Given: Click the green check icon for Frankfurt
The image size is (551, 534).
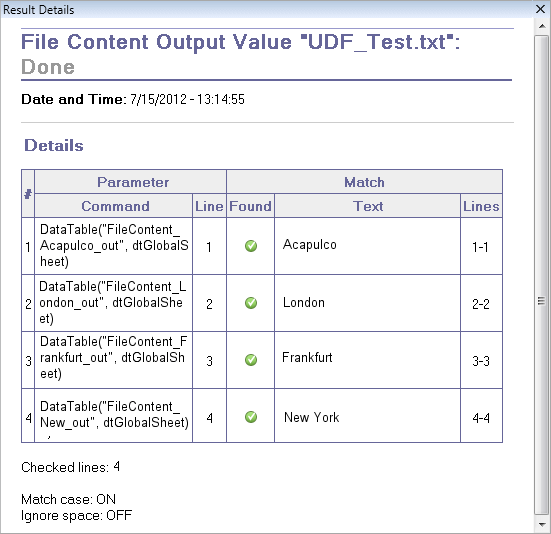Looking at the screenshot, I should (x=251, y=360).
